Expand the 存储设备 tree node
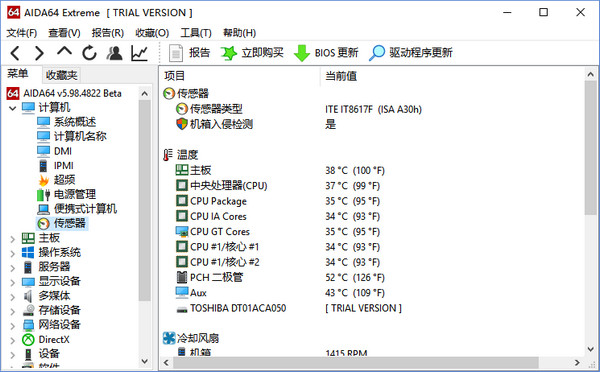 pos(13,312)
